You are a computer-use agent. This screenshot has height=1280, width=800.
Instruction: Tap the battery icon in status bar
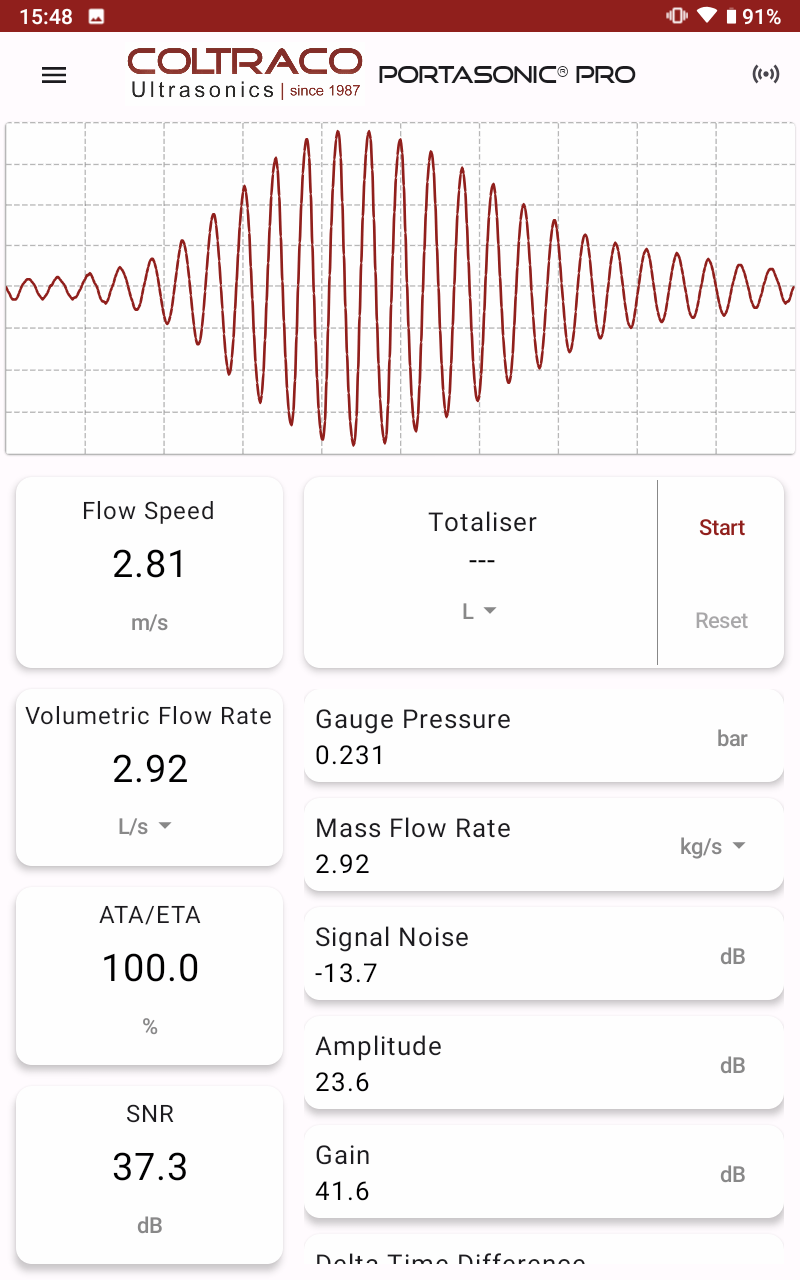[x=731, y=16]
